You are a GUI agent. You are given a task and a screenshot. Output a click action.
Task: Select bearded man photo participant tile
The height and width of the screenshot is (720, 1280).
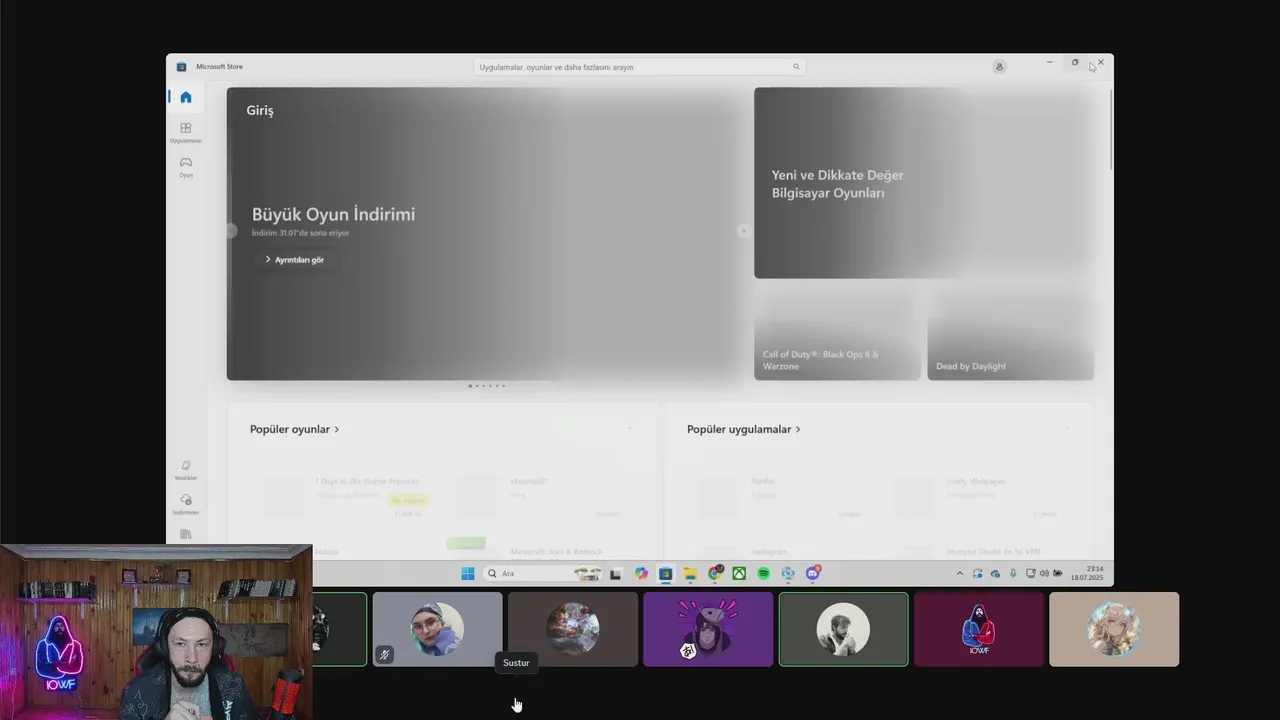pos(844,629)
